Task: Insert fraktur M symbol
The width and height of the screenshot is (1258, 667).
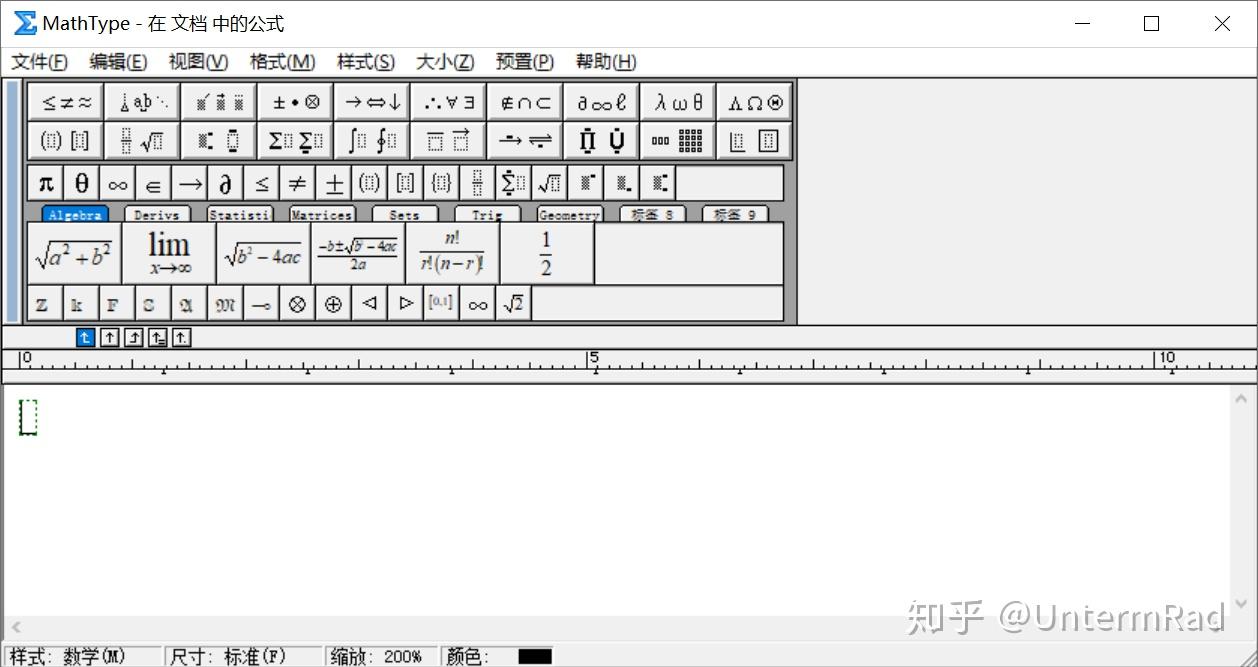Action: pos(225,304)
